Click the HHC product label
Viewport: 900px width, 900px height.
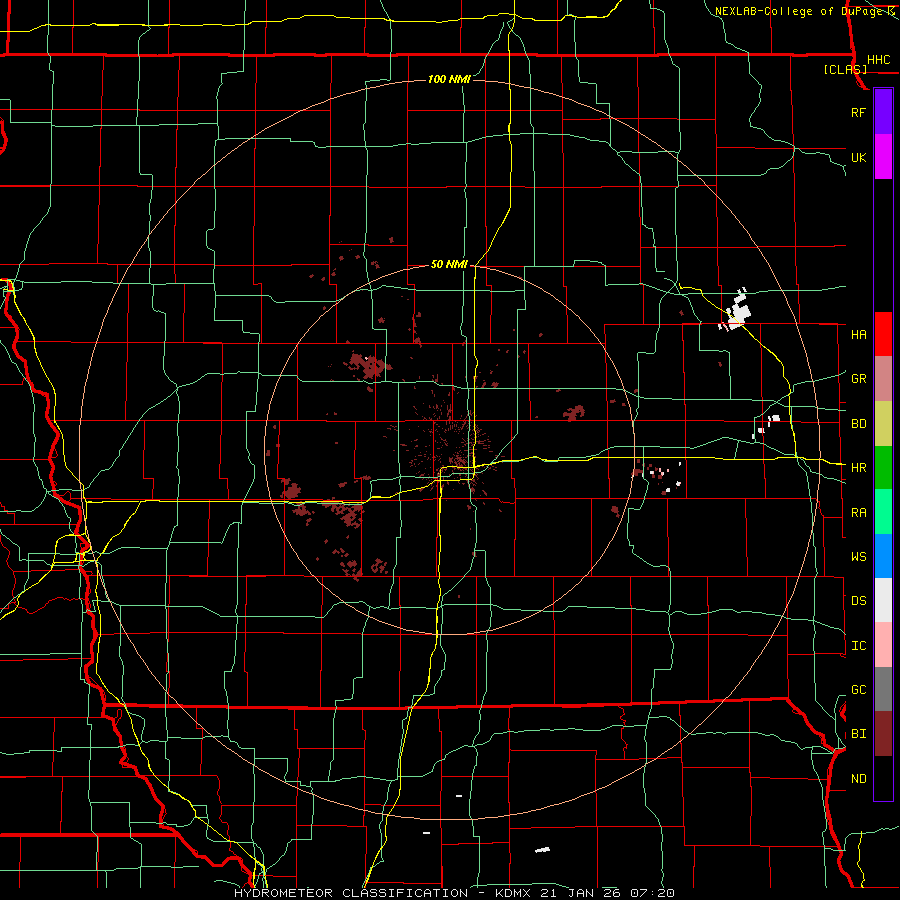tap(878, 60)
